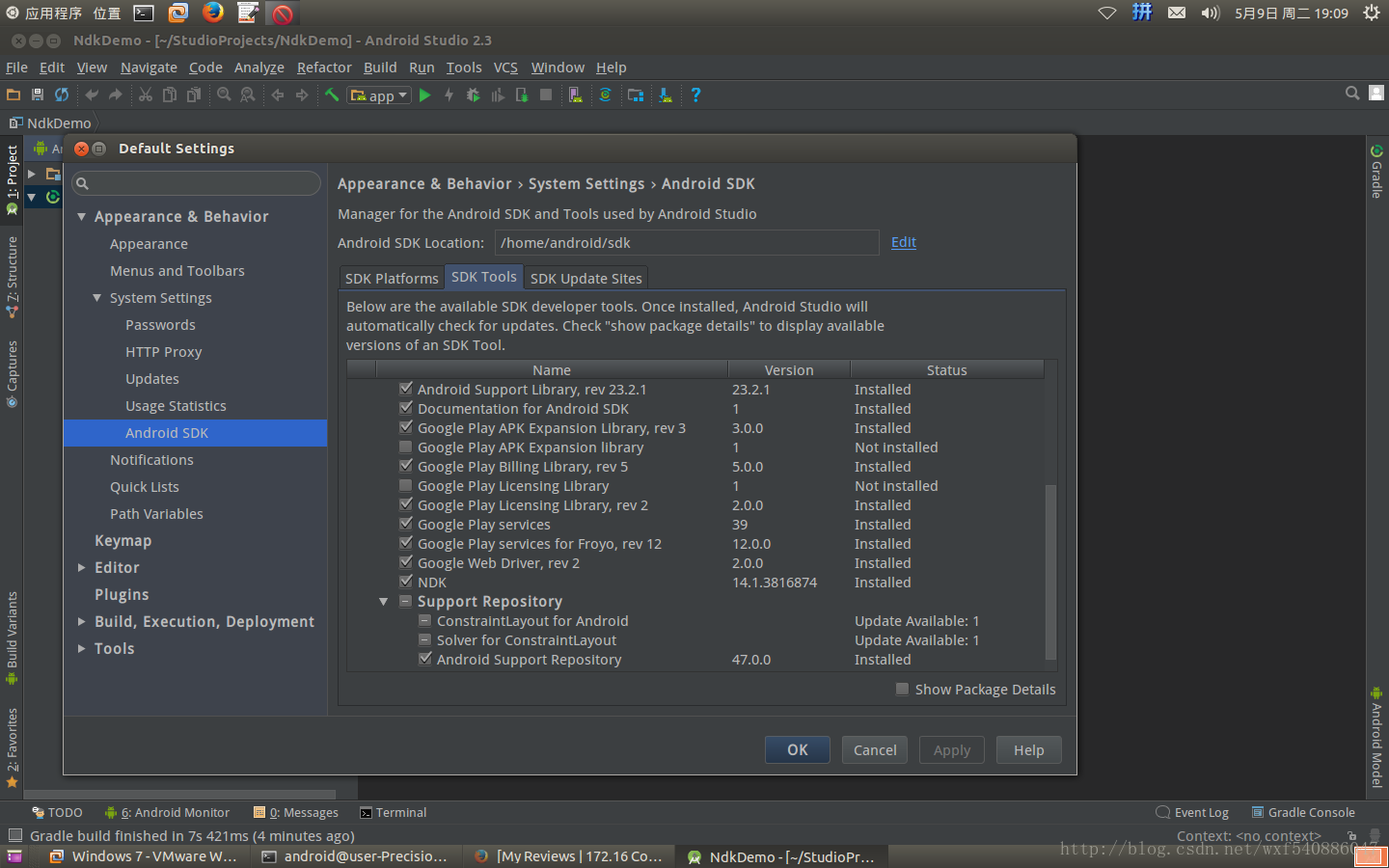
Task: Expand the Tools settings section
Action: click(x=82, y=649)
